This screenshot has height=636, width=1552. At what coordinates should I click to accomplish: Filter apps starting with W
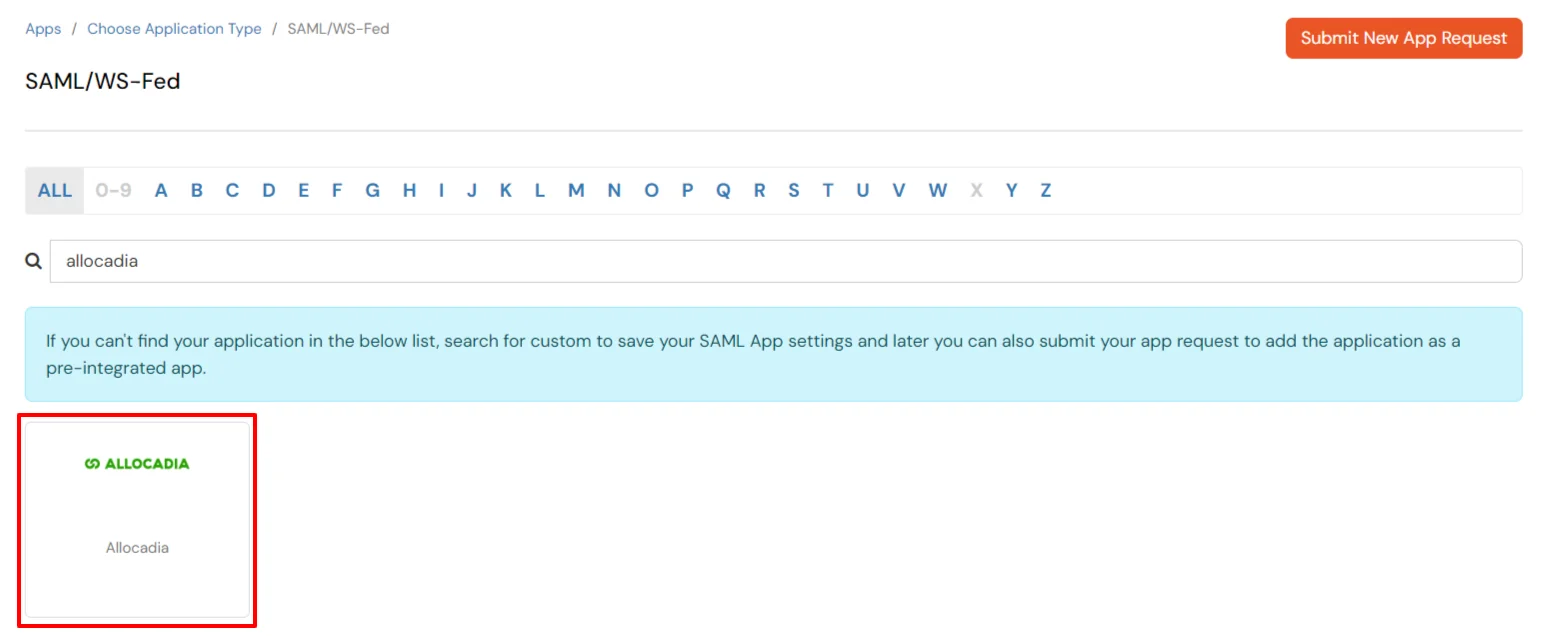(937, 190)
